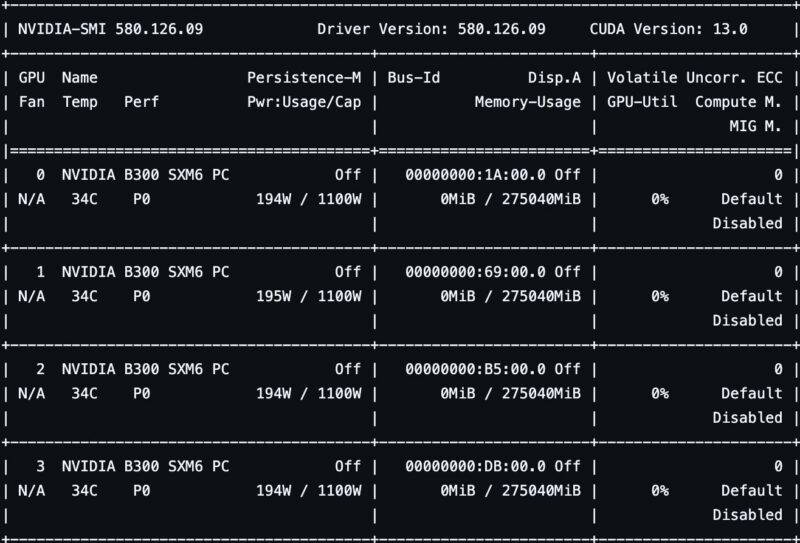Click the GPU-Util header

coord(642,102)
